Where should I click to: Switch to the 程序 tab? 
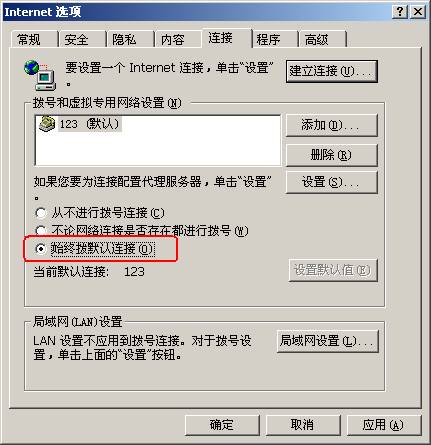[x=274, y=39]
